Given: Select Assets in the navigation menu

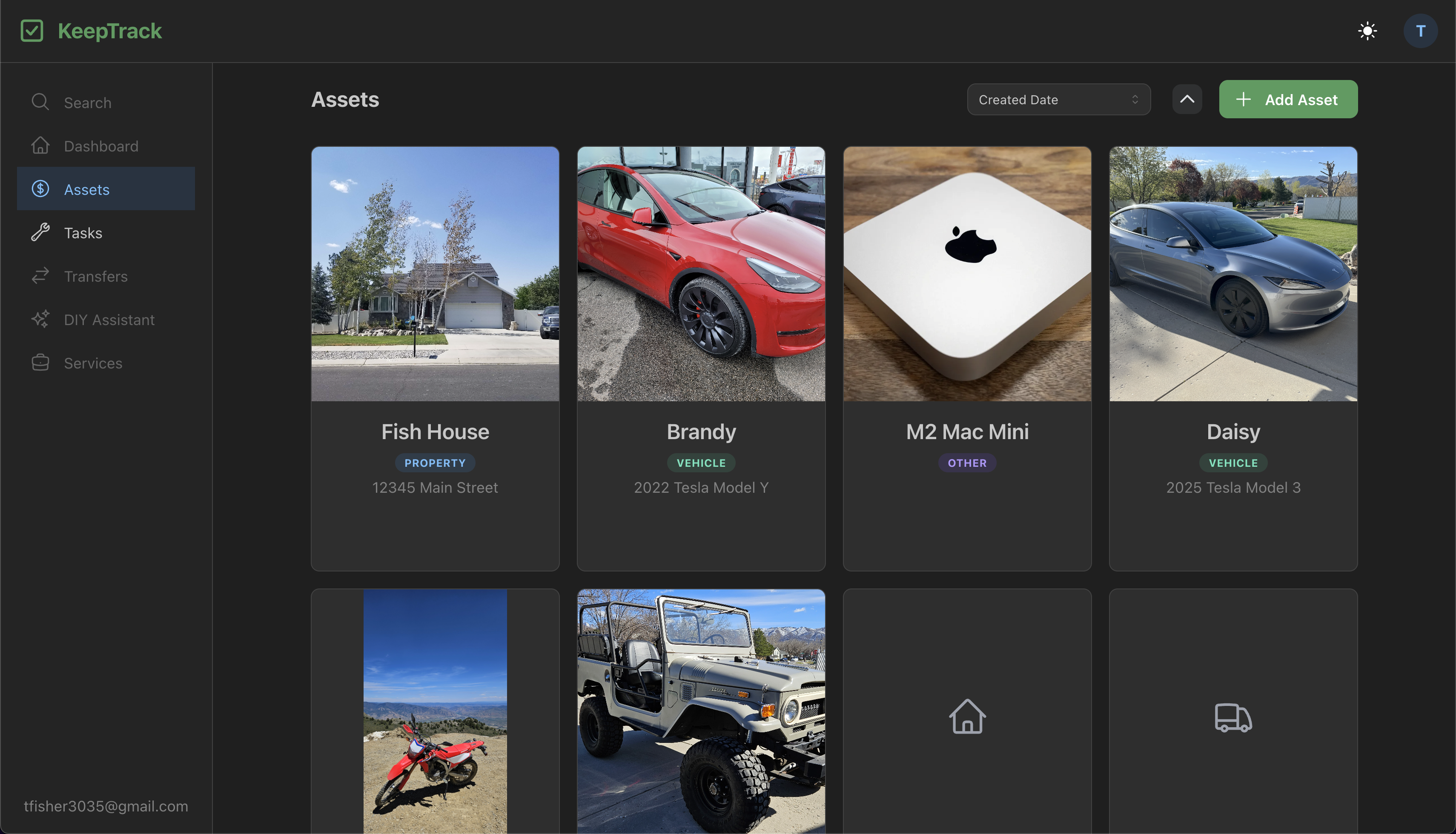Looking at the screenshot, I should click(86, 189).
